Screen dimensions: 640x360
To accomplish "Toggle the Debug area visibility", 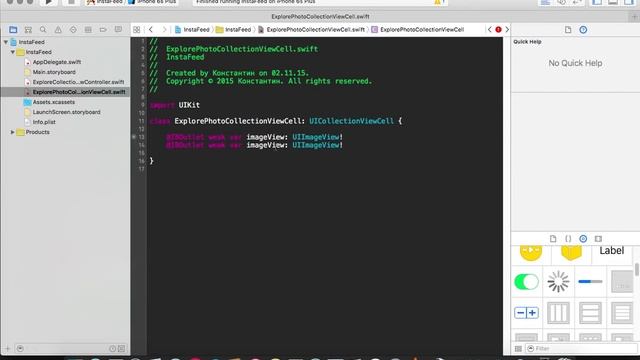I will [613, 2].
